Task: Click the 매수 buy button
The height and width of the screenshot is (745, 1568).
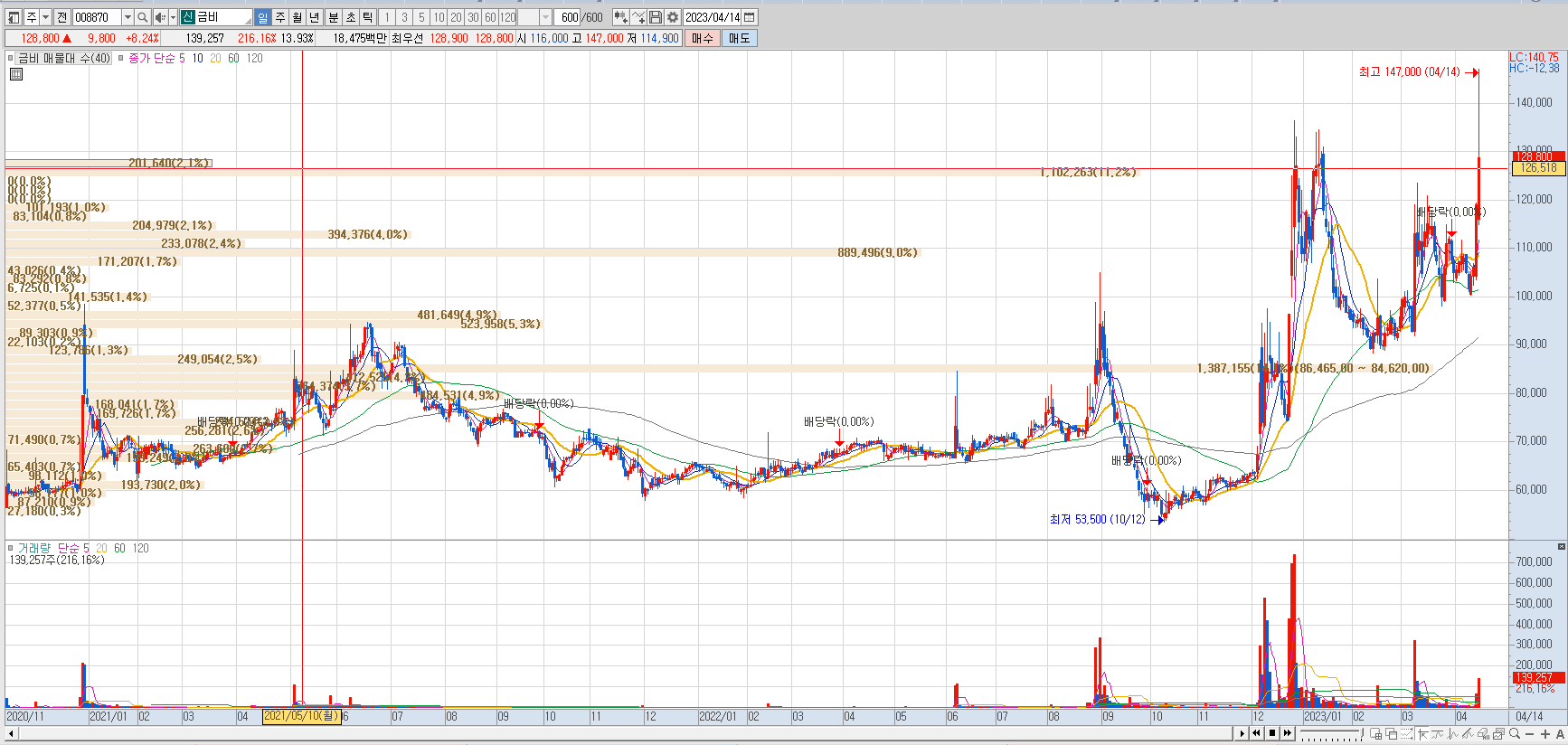Action: (703, 38)
